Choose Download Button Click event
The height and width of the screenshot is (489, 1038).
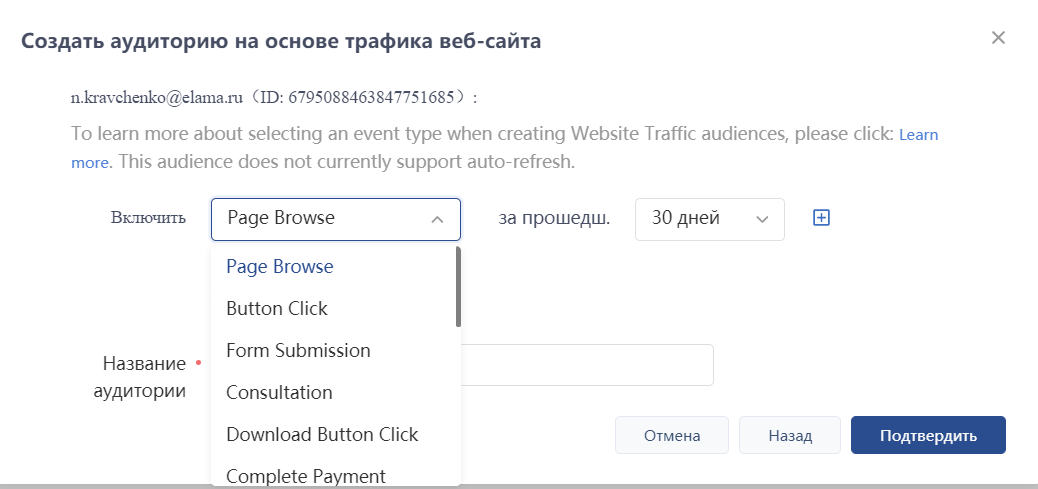coord(322,435)
